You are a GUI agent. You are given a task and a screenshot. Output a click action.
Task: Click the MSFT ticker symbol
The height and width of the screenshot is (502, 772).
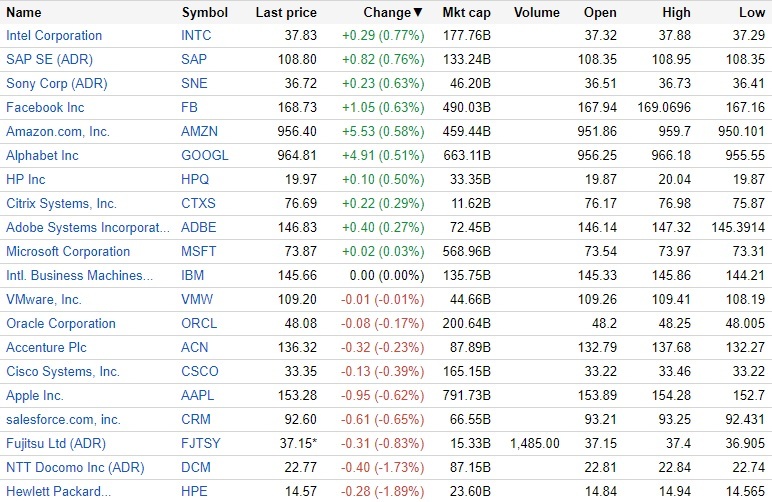coord(198,252)
